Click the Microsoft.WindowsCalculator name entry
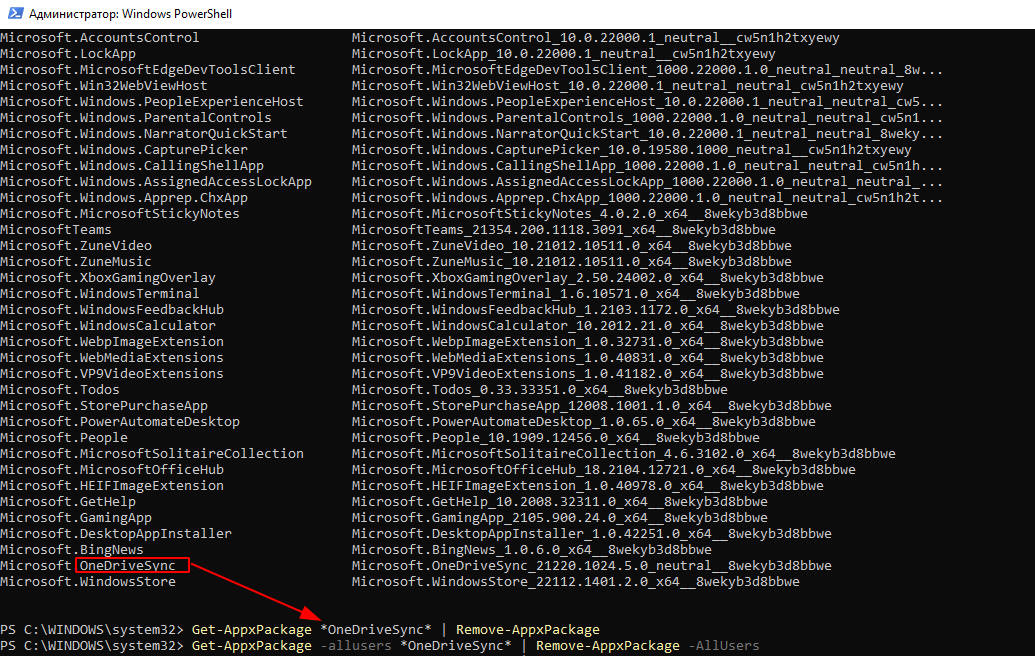1035x656 pixels. [x=107, y=326]
